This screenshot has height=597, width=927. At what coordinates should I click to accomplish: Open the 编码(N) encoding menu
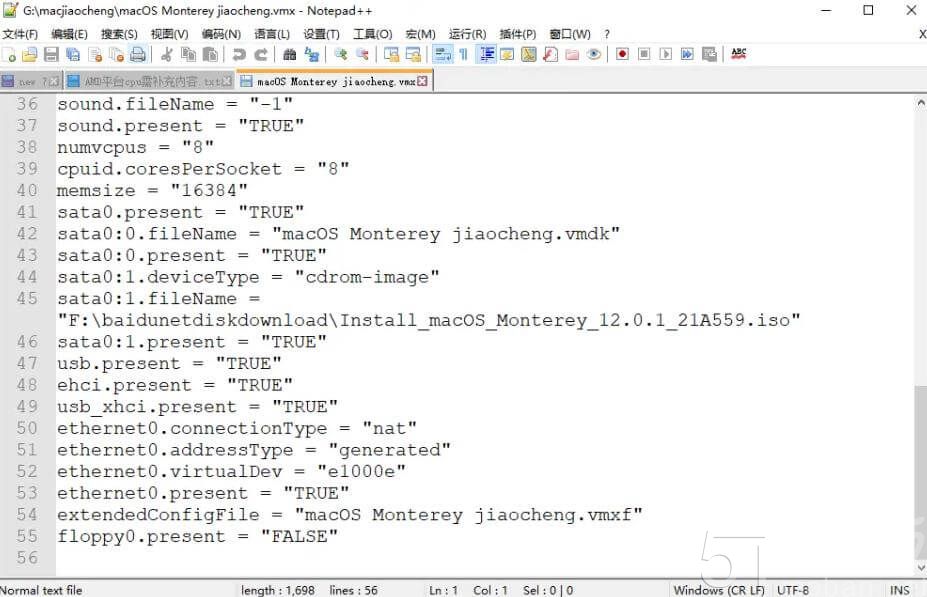coord(224,33)
